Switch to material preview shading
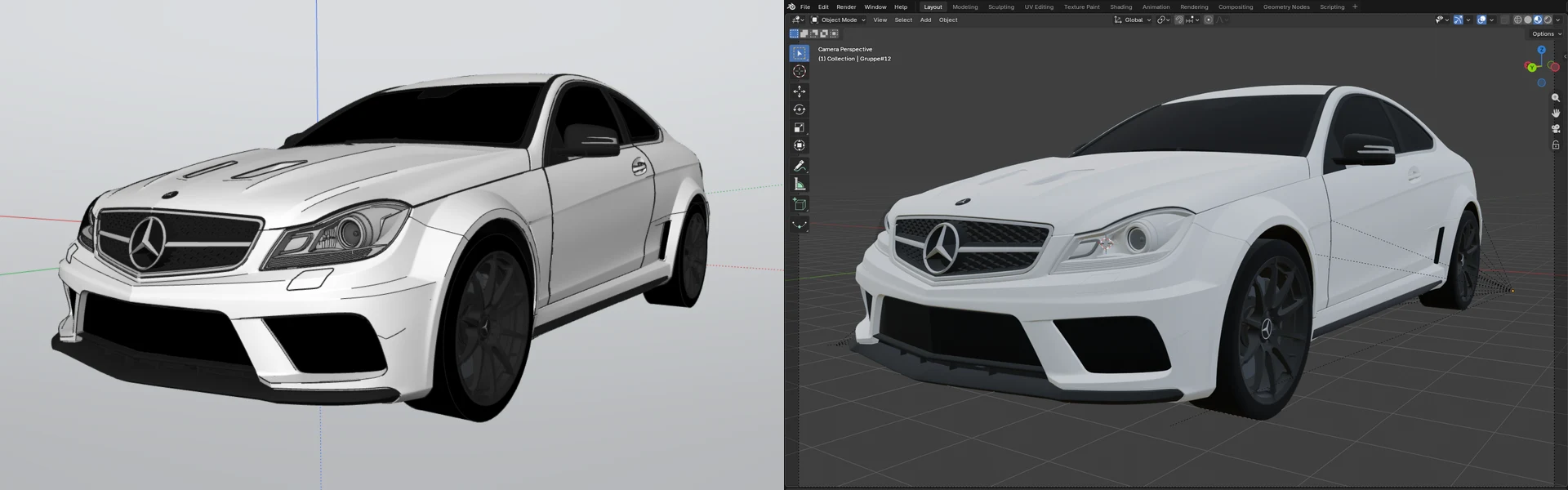 tap(1538, 20)
